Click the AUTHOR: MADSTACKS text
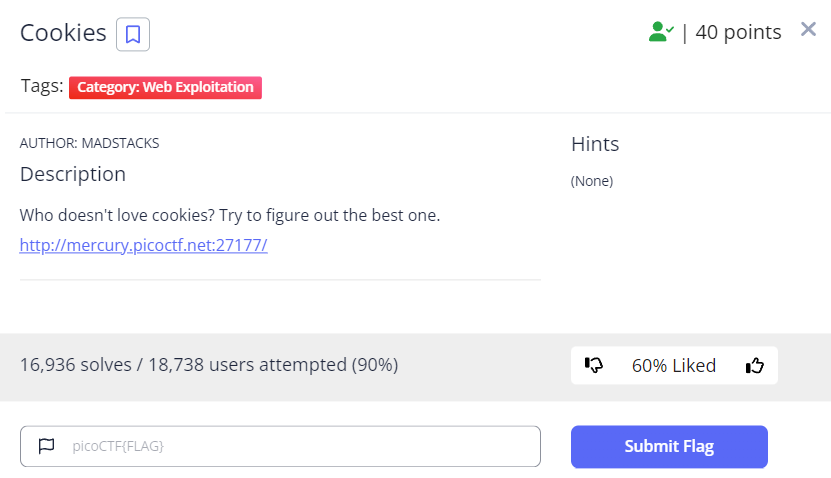This screenshot has height=478, width=831. click(89, 143)
